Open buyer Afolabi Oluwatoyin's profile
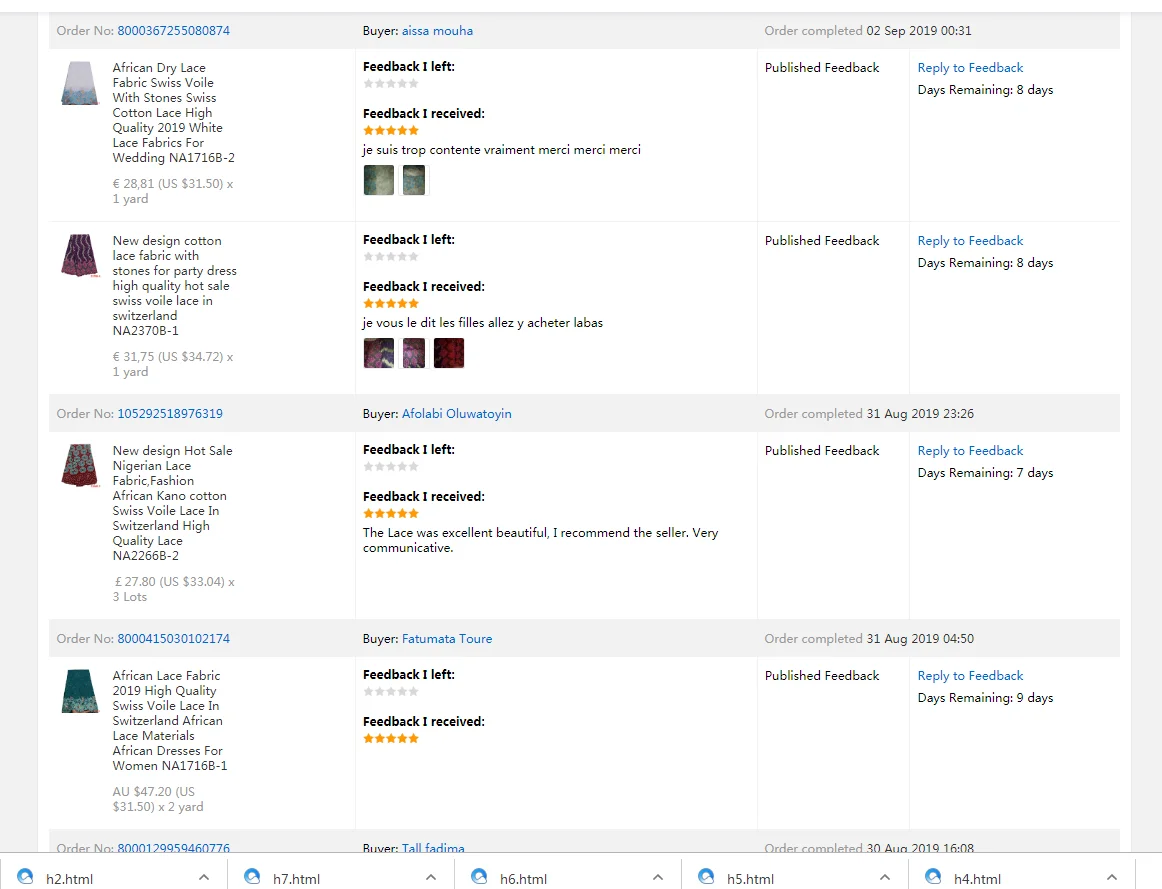This screenshot has width=1162, height=889. click(x=456, y=414)
